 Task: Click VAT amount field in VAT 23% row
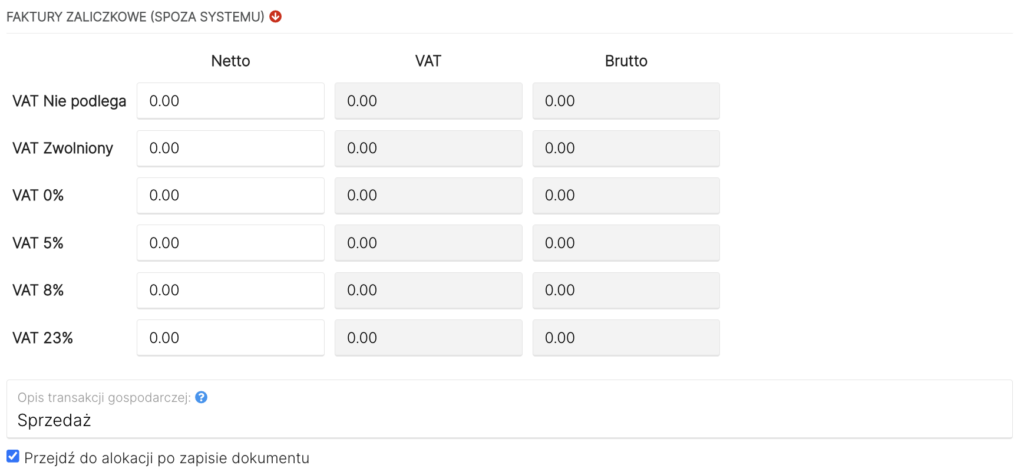428,338
